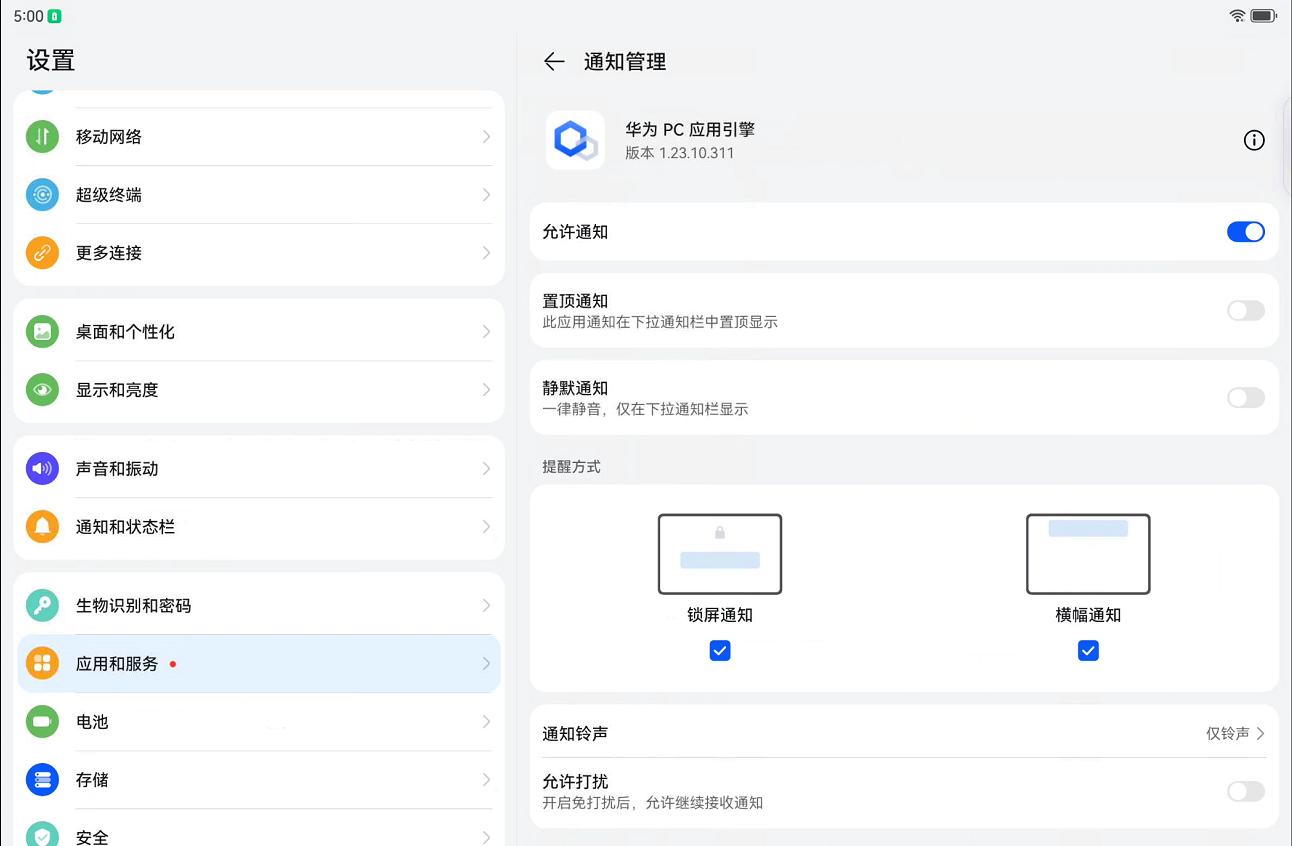Enable the 置顶通知 switch
This screenshot has height=846, width=1292.
pyautogui.click(x=1245, y=311)
